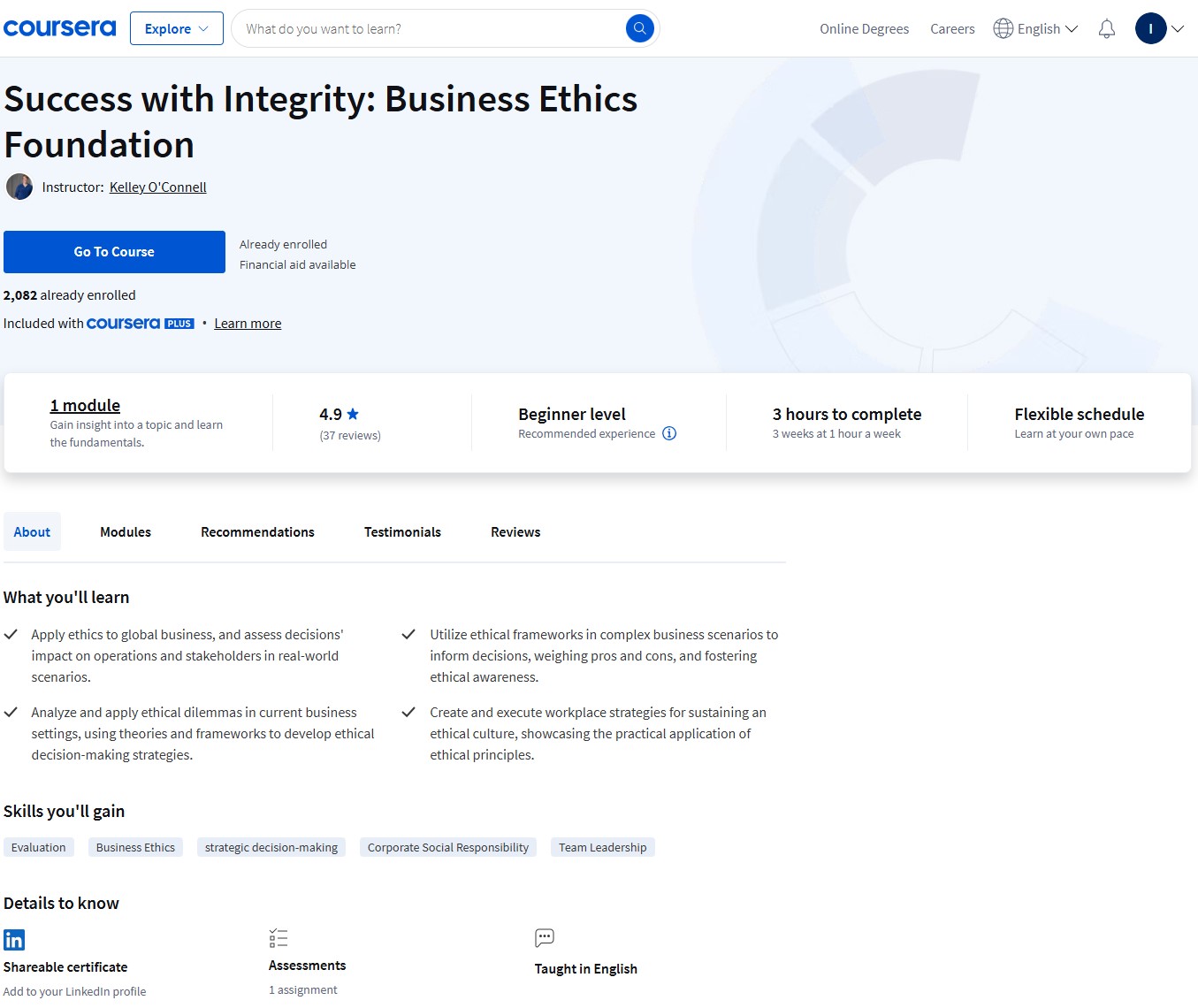Click the Go To Course button
Viewport: 1198px width, 1008px height.
click(x=114, y=252)
